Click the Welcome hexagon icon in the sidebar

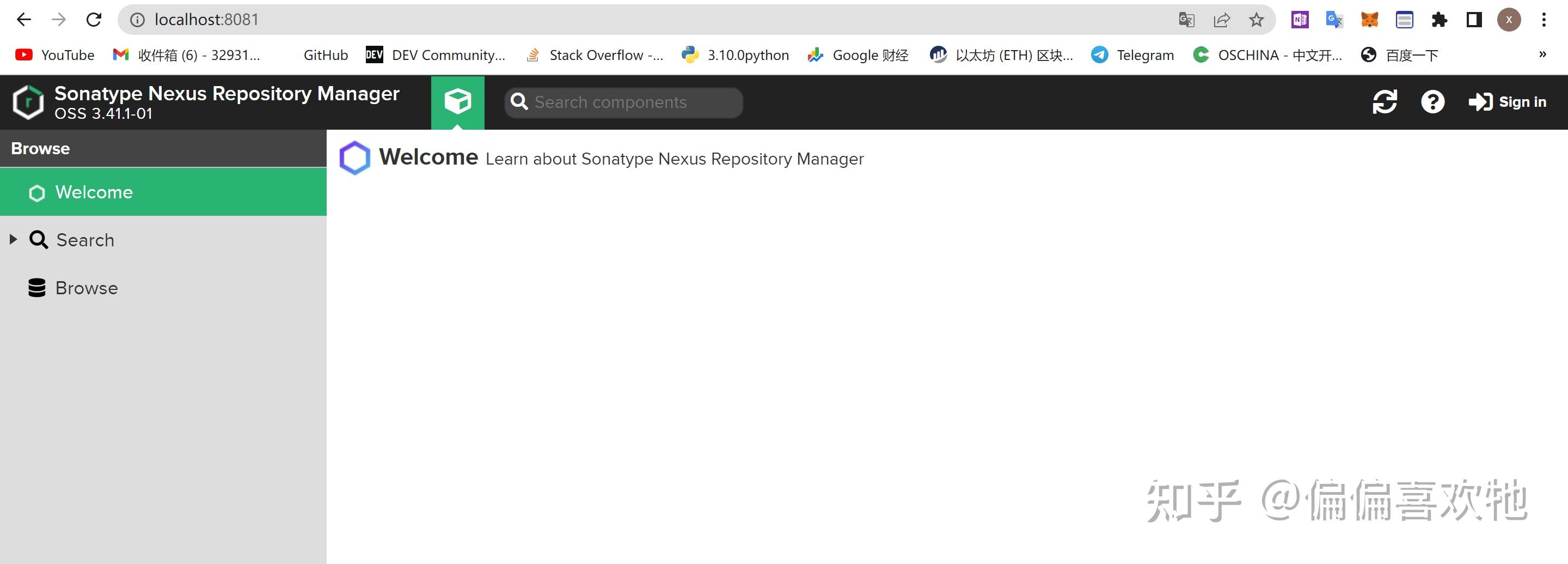pyautogui.click(x=36, y=193)
